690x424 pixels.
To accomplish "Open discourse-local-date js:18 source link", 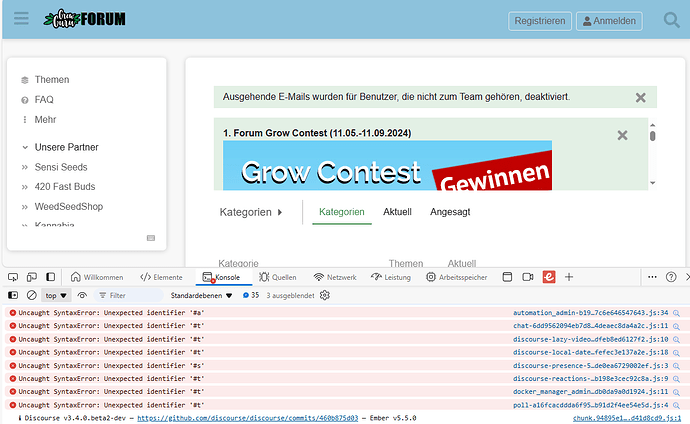I will click(591, 353).
